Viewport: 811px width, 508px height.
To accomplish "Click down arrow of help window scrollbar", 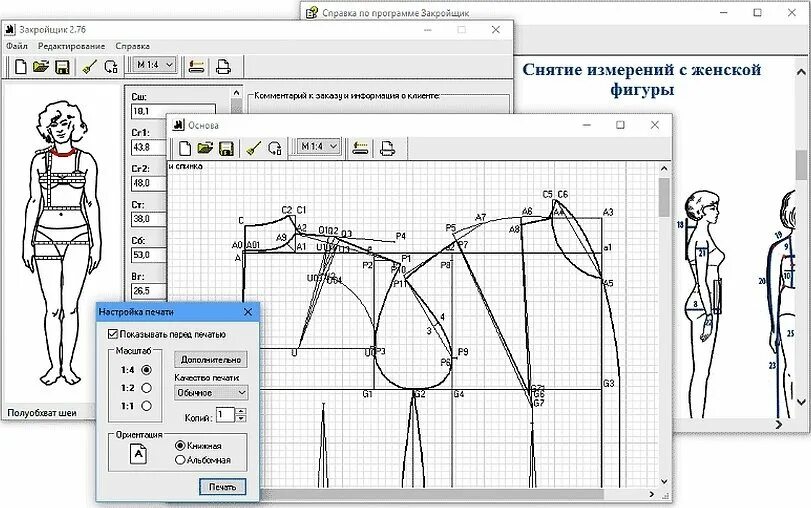I will point(801,401).
